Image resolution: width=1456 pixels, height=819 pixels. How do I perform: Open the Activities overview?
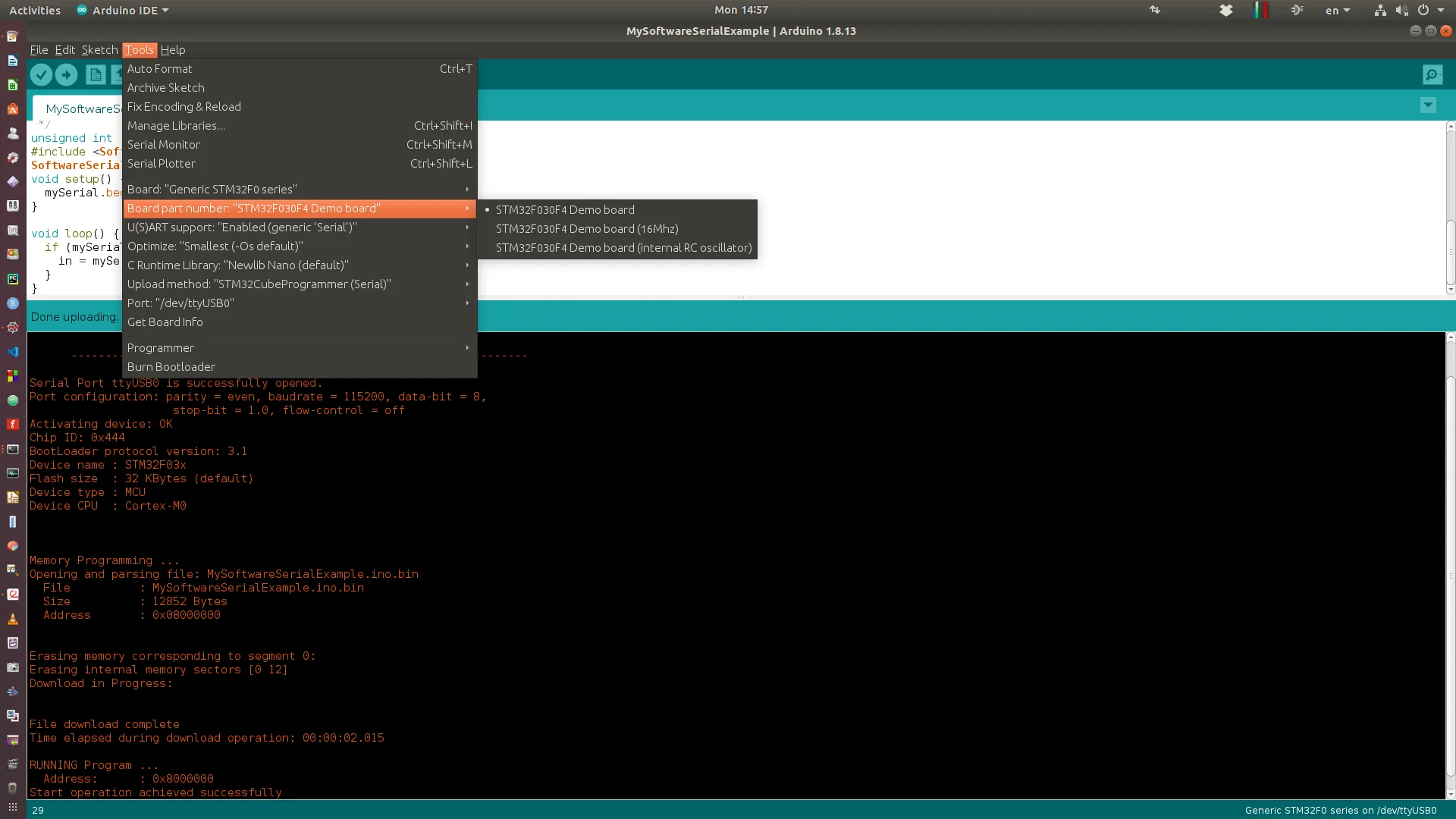35,10
